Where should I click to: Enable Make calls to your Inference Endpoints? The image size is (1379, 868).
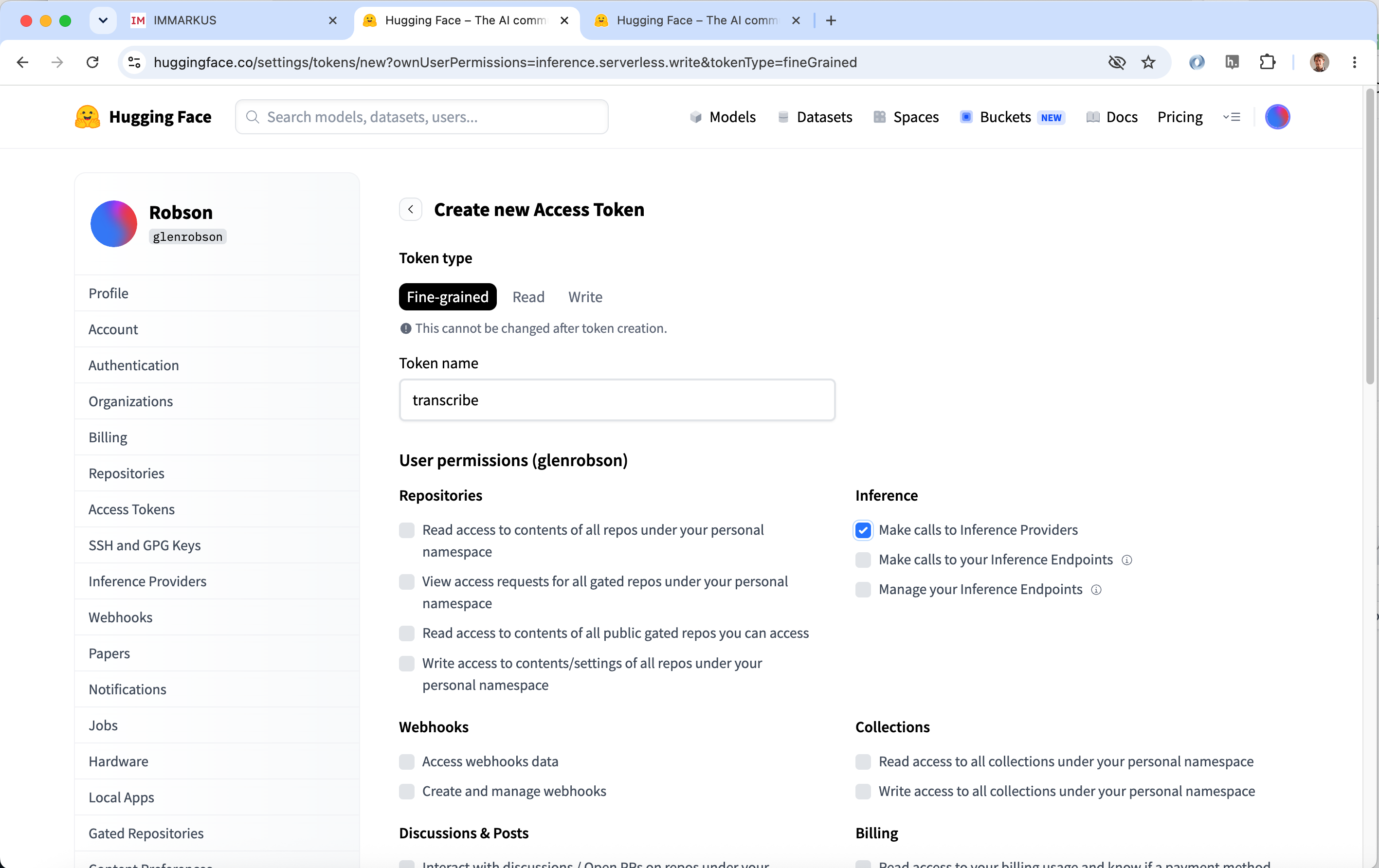pos(863,560)
